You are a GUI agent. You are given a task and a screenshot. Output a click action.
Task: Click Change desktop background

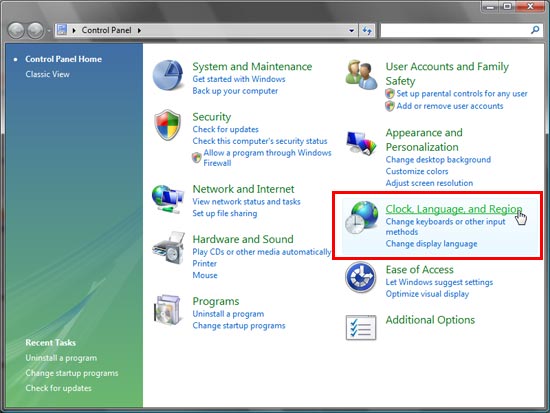tap(438, 160)
